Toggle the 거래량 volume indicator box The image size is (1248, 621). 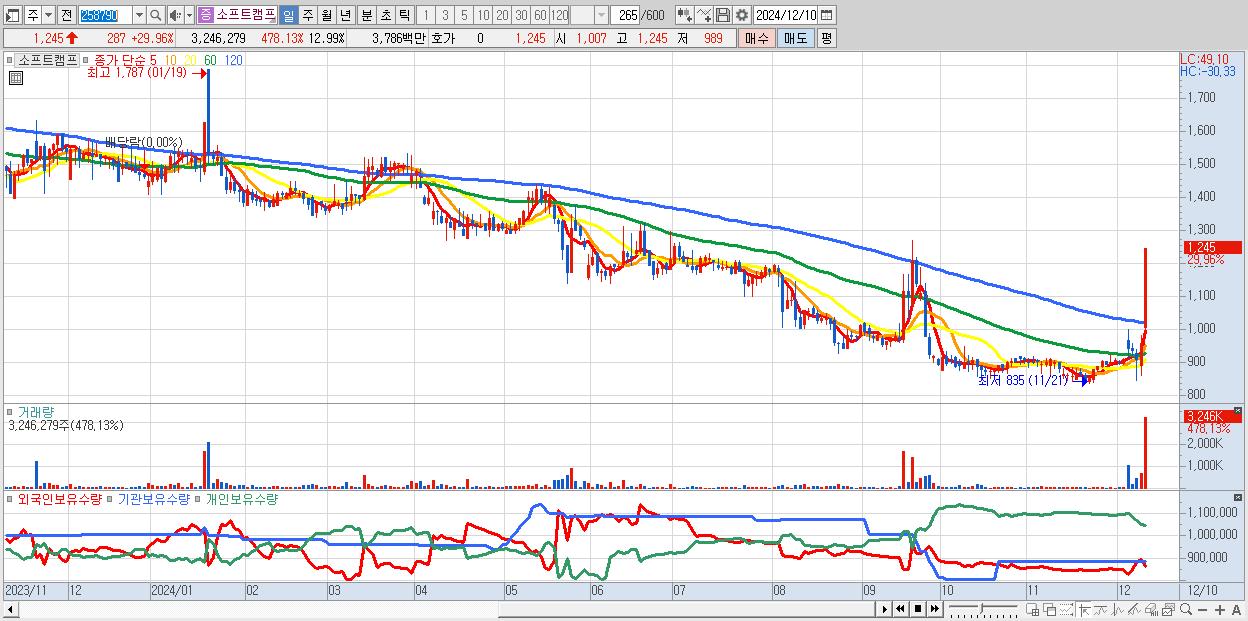(11, 411)
